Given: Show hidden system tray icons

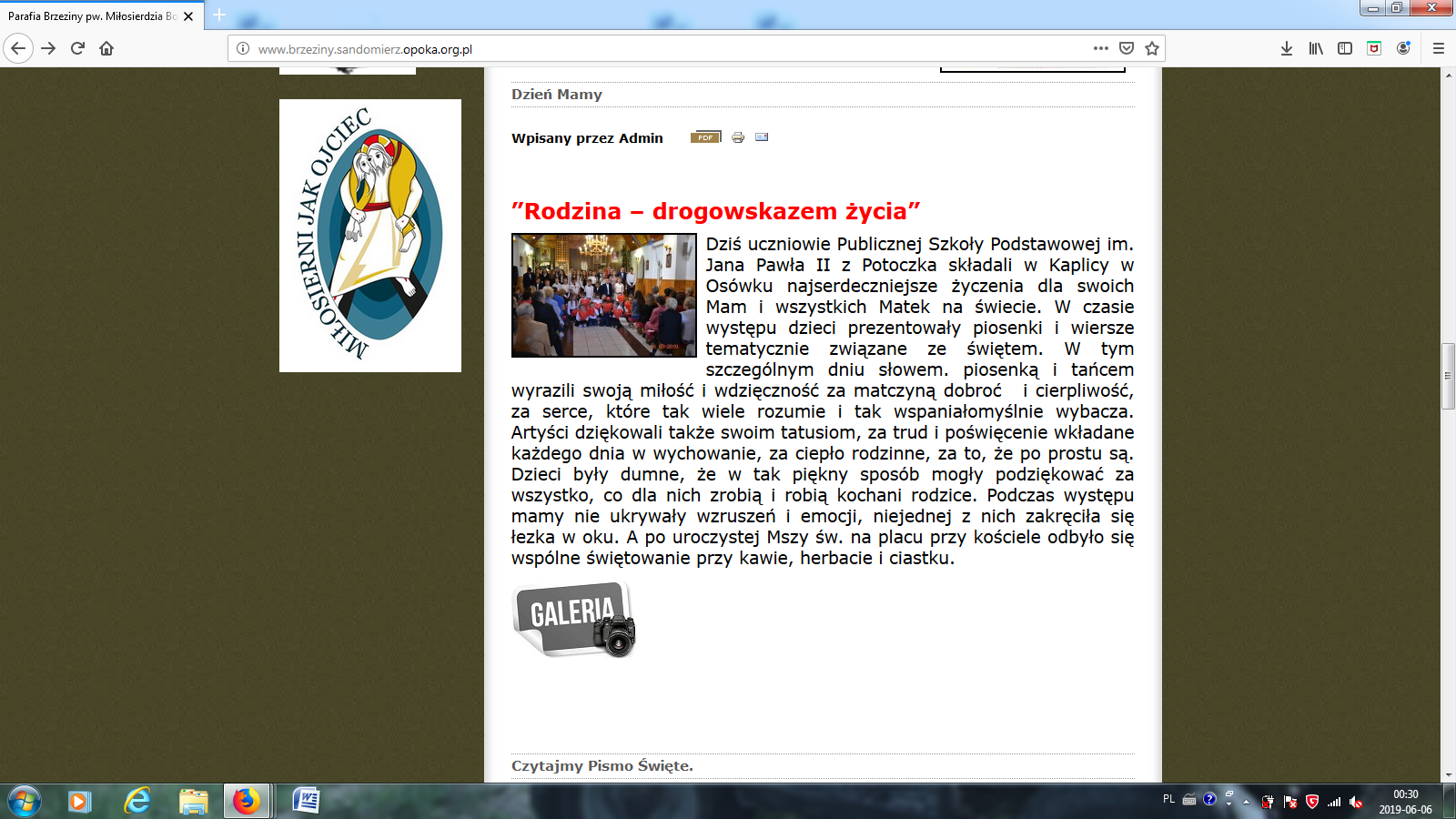Looking at the screenshot, I should click(1247, 802).
